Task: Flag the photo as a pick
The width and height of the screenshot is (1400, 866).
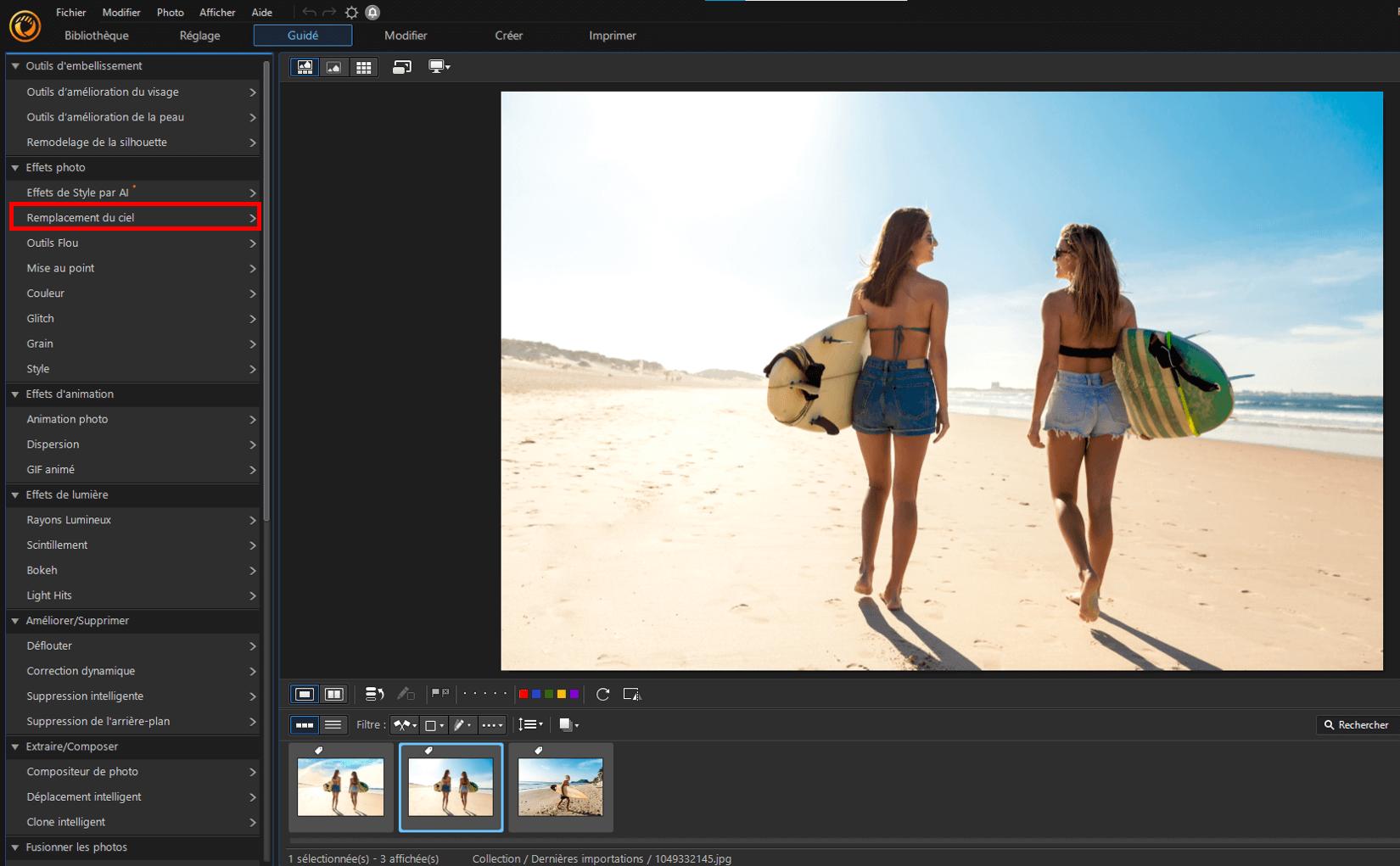Action: (x=435, y=693)
